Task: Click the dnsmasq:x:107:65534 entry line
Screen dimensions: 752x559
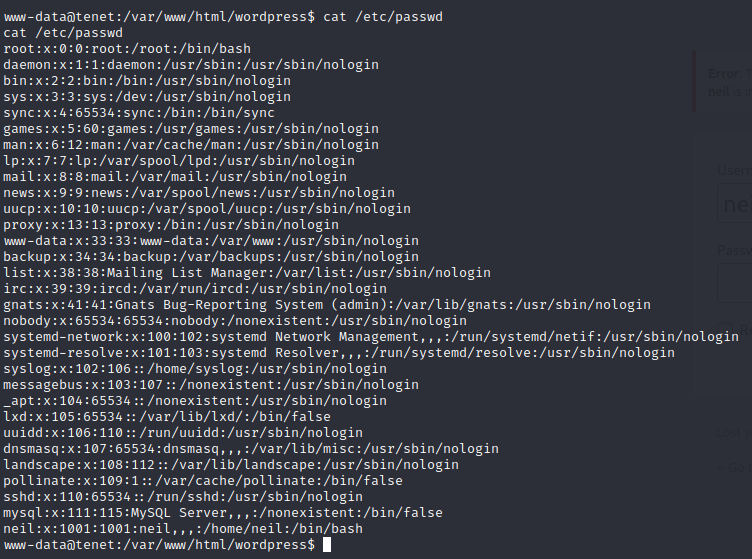Action: click(x=251, y=449)
